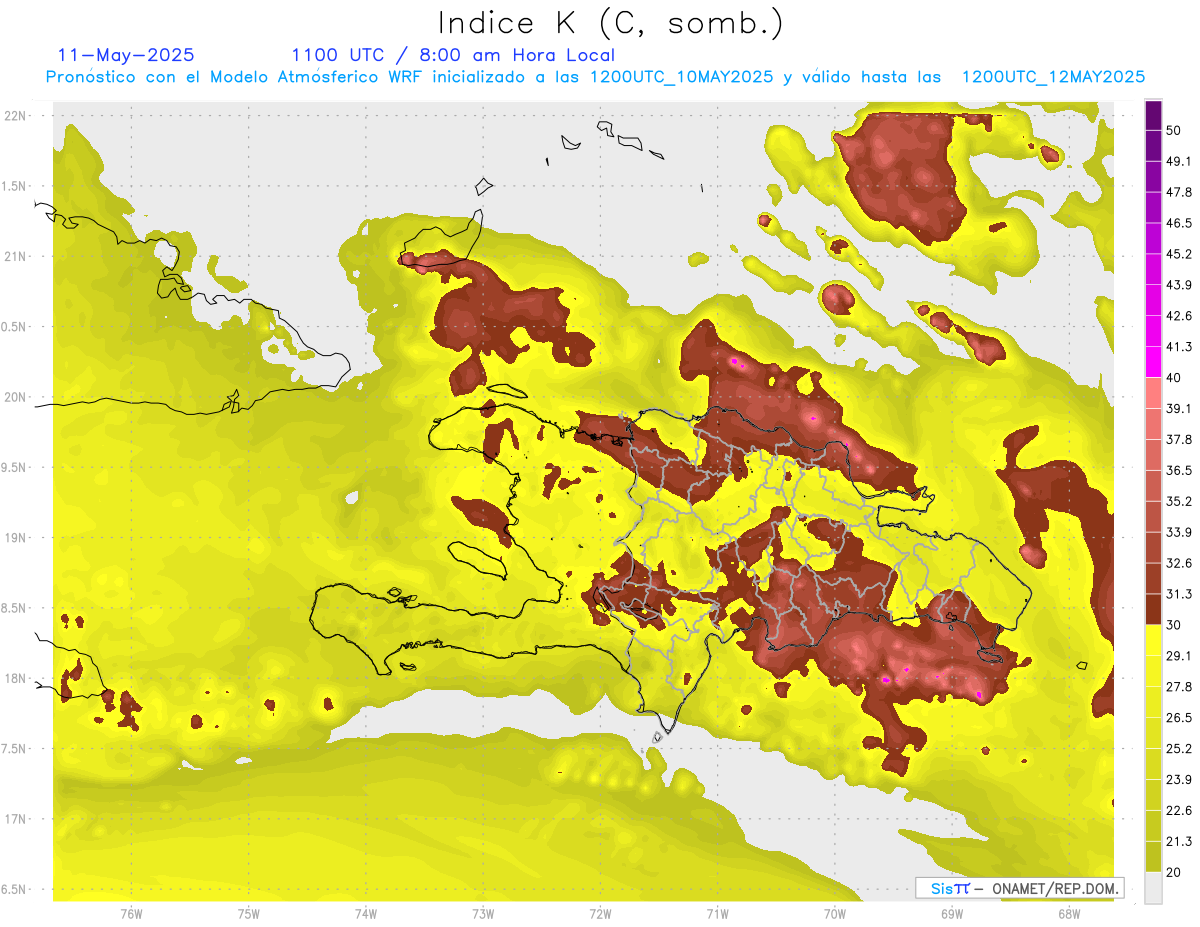This screenshot has height=927, width=1200.
Task: Select the 20N latitude label
Action: pyautogui.click(x=16, y=397)
